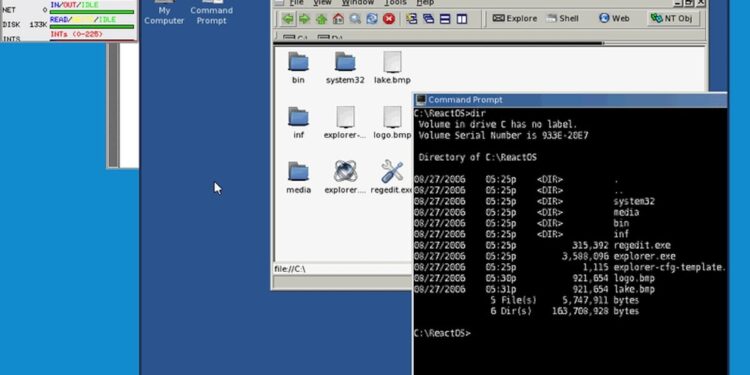
Task: Click the green Forward arrow toolbar icon
Action: (304, 19)
